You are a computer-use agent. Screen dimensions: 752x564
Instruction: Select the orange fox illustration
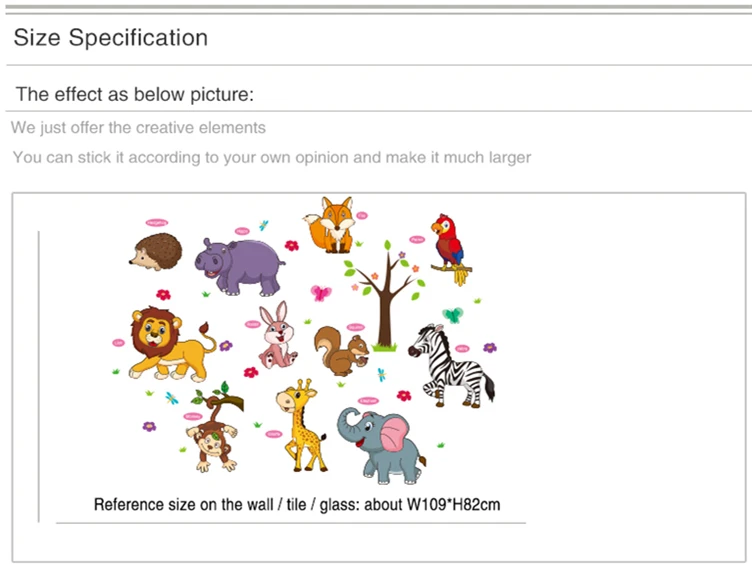(x=331, y=224)
